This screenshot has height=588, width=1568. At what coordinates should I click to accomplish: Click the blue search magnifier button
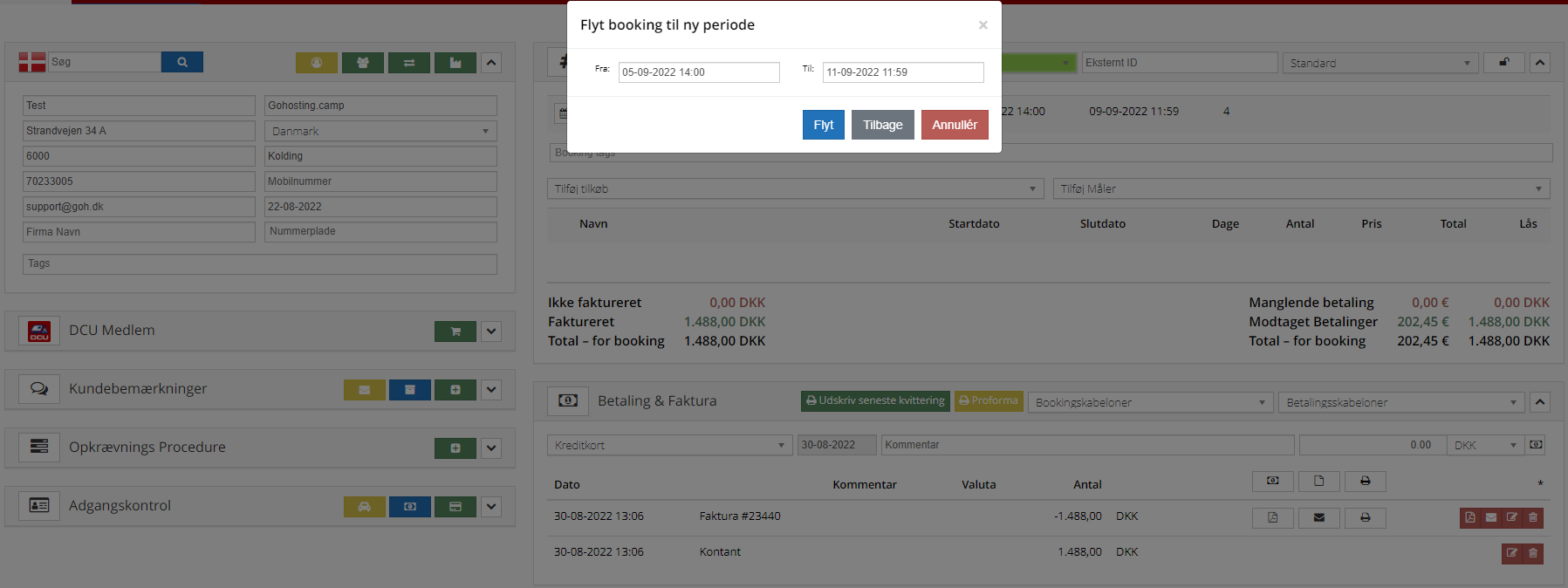(181, 62)
